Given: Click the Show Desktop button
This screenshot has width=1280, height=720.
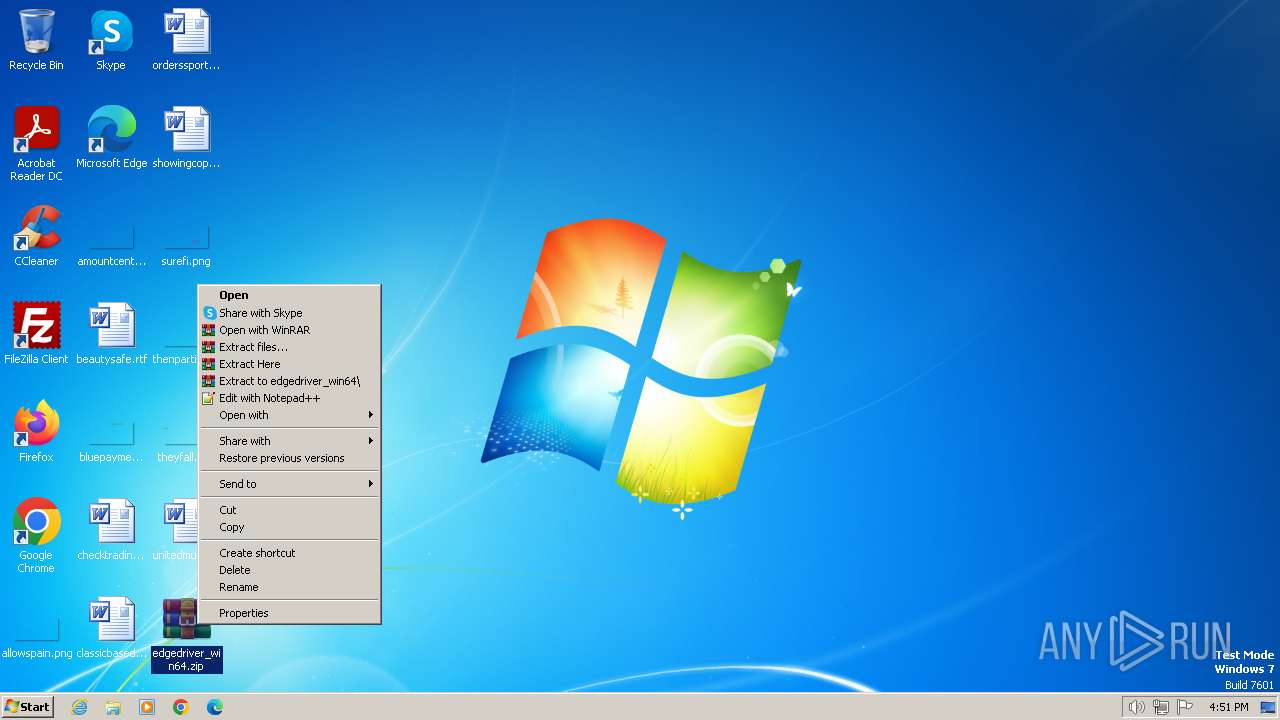Looking at the screenshot, I should [x=1269, y=707].
